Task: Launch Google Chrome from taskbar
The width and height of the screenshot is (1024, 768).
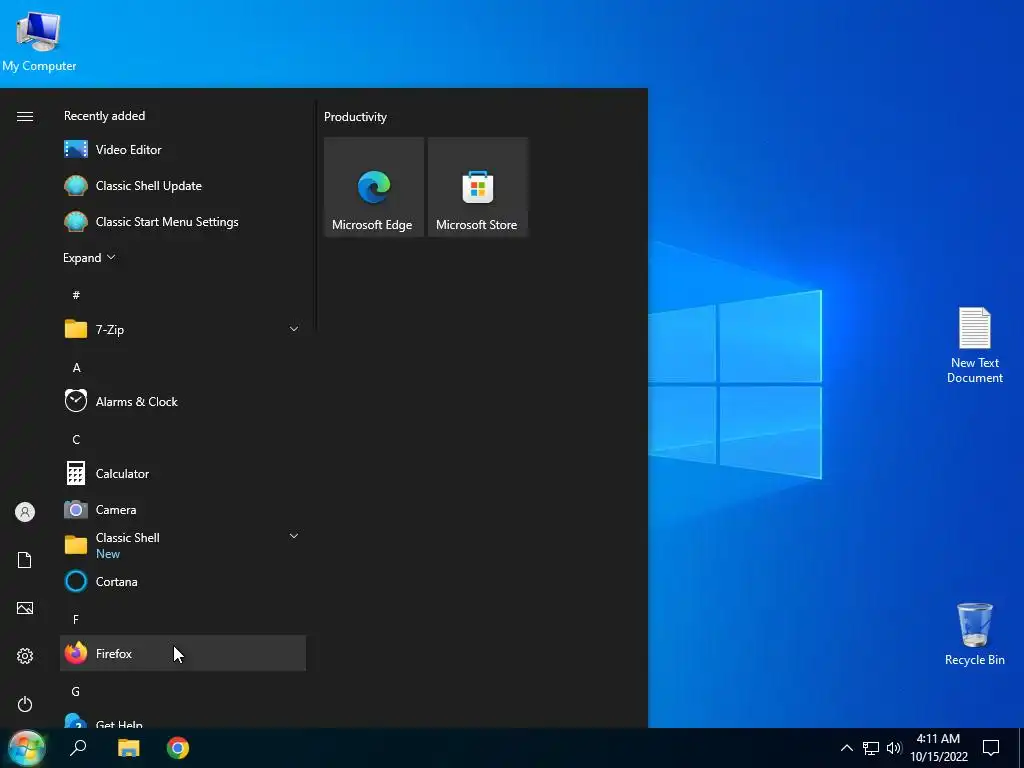Action: click(x=178, y=748)
